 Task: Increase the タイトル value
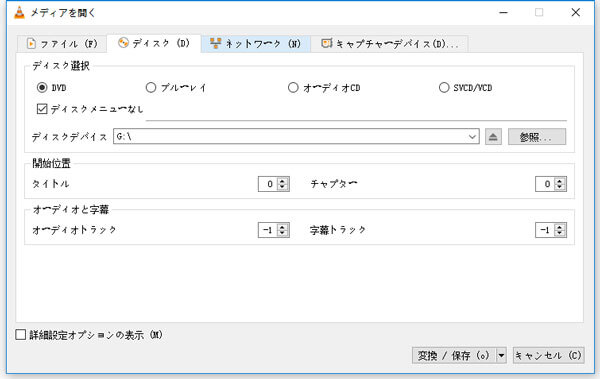click(x=282, y=181)
